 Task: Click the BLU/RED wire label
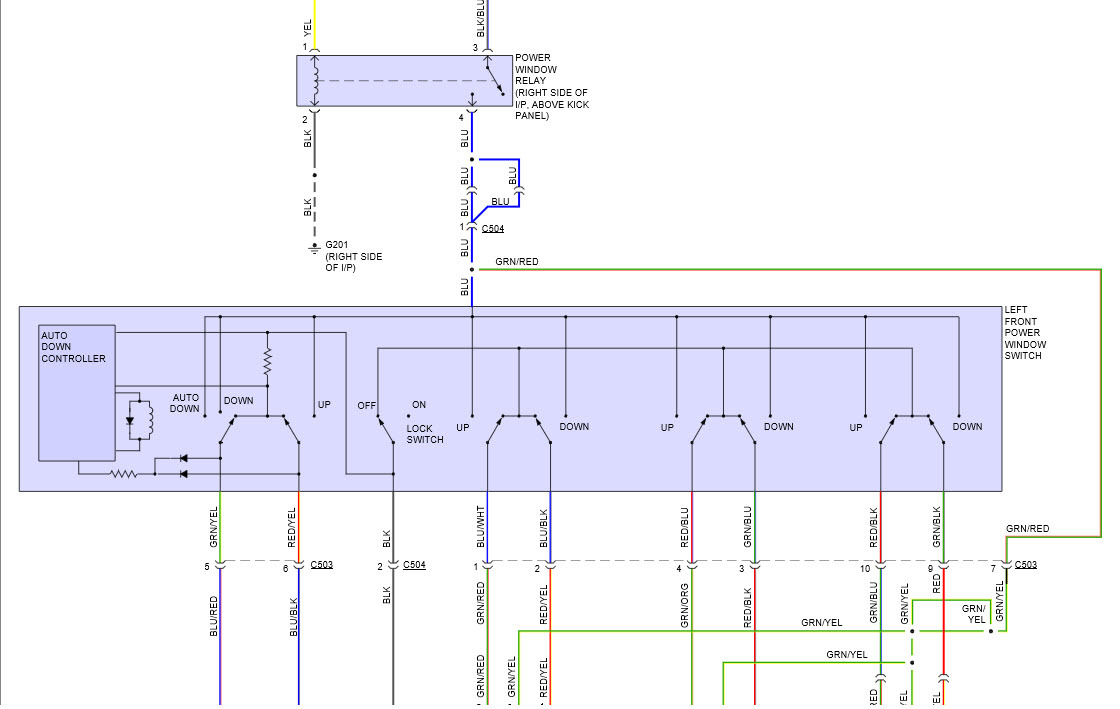(x=214, y=616)
